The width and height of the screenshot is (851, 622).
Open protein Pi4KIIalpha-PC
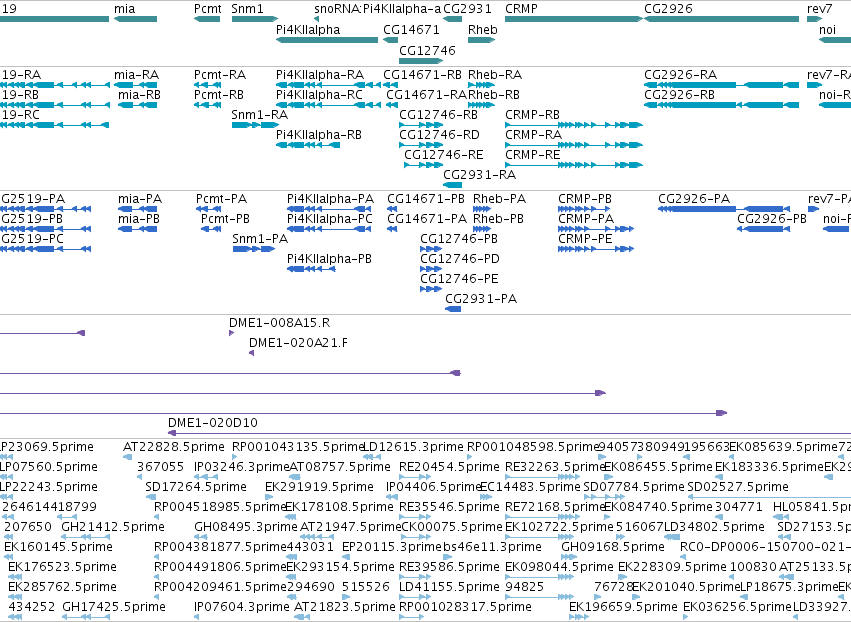click(329, 229)
